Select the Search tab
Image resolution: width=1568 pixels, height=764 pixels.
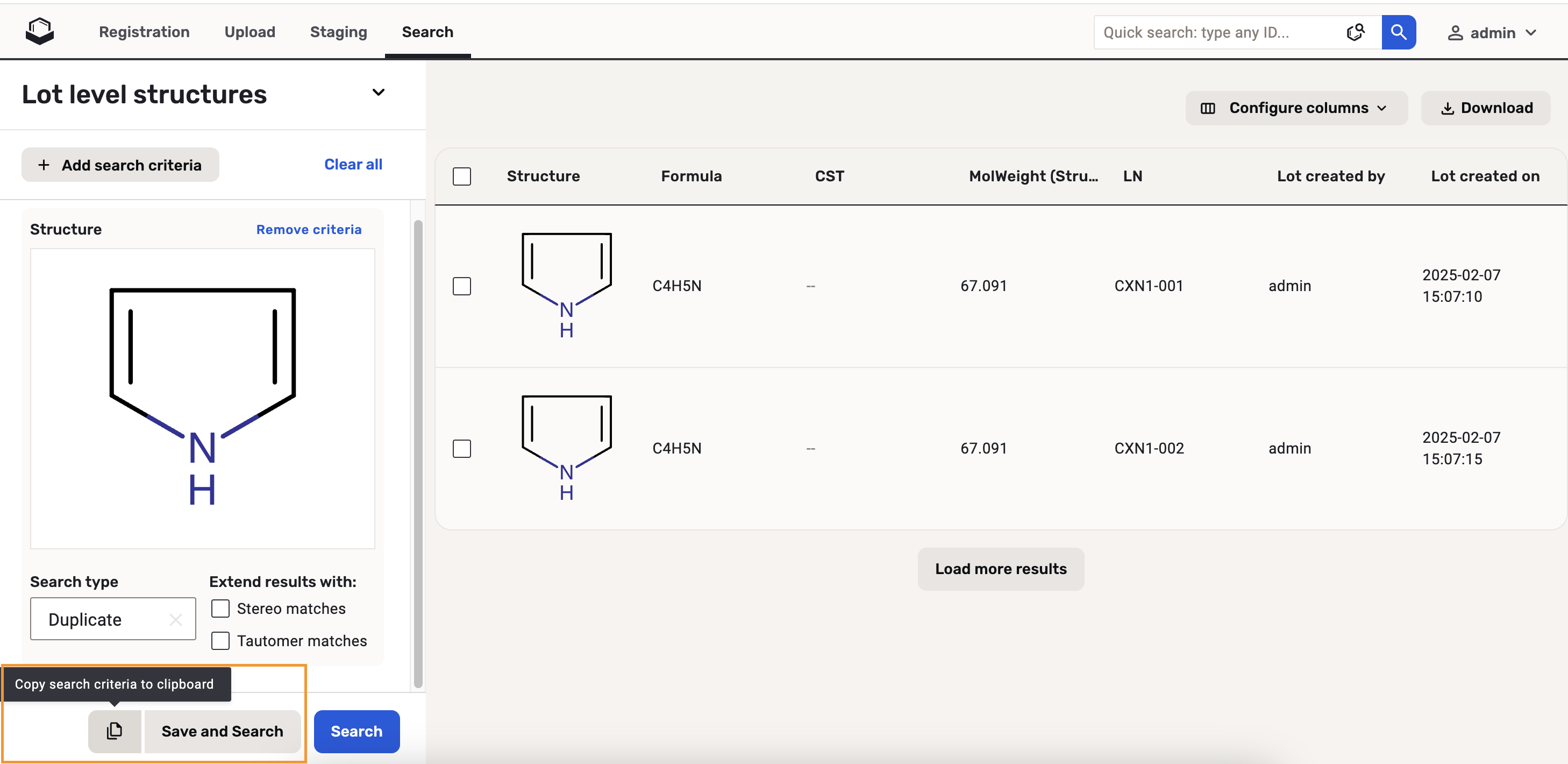click(427, 32)
